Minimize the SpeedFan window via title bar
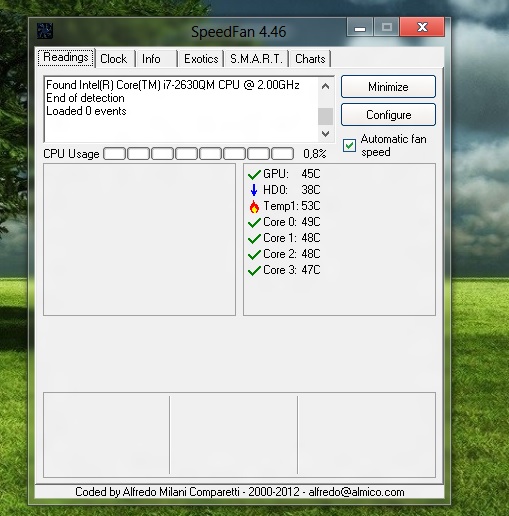The width and height of the screenshot is (509, 516). [360, 27]
